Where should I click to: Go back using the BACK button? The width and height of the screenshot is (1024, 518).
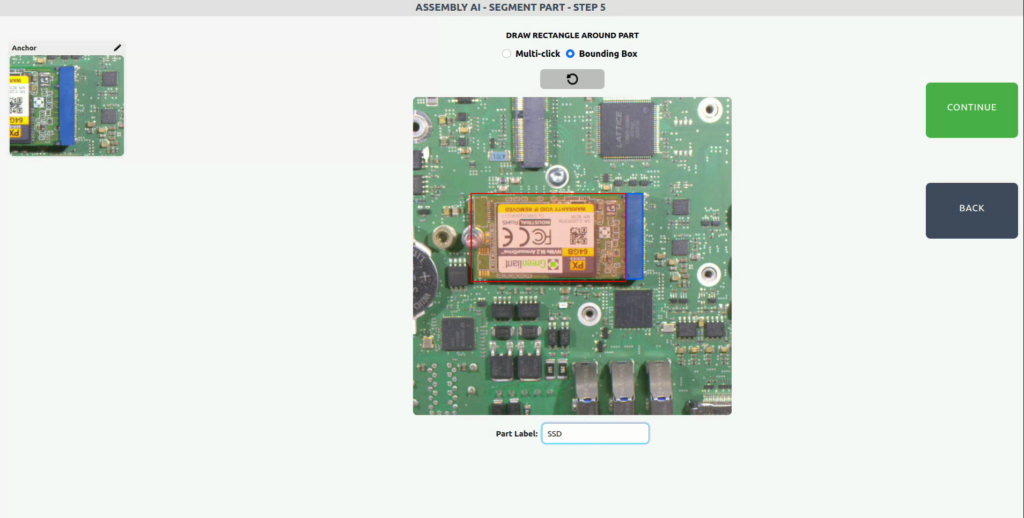coord(971,210)
